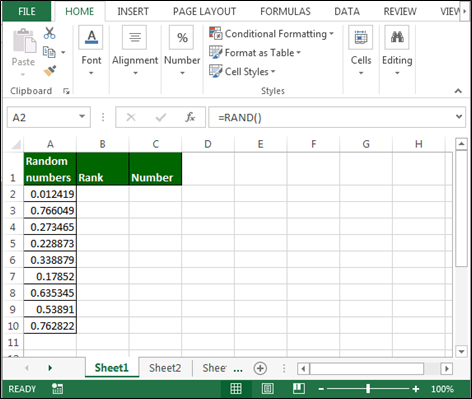
Task: Click the Copy icon in Clipboard
Action: [x=49, y=52]
